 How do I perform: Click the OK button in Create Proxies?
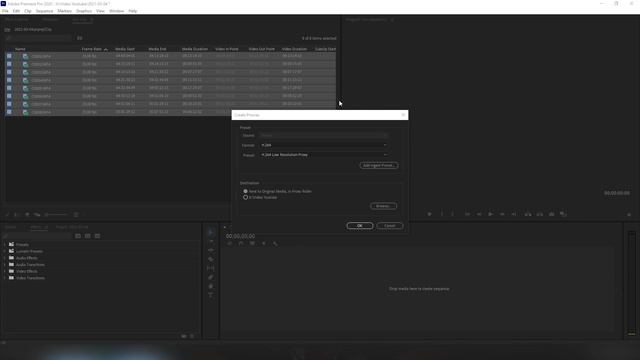[360, 226]
